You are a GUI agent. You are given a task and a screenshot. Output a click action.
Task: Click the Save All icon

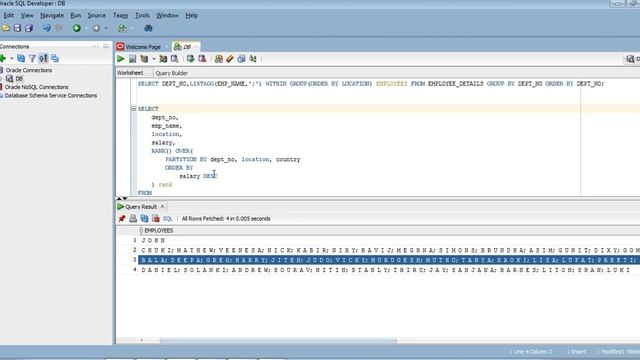click(29, 28)
